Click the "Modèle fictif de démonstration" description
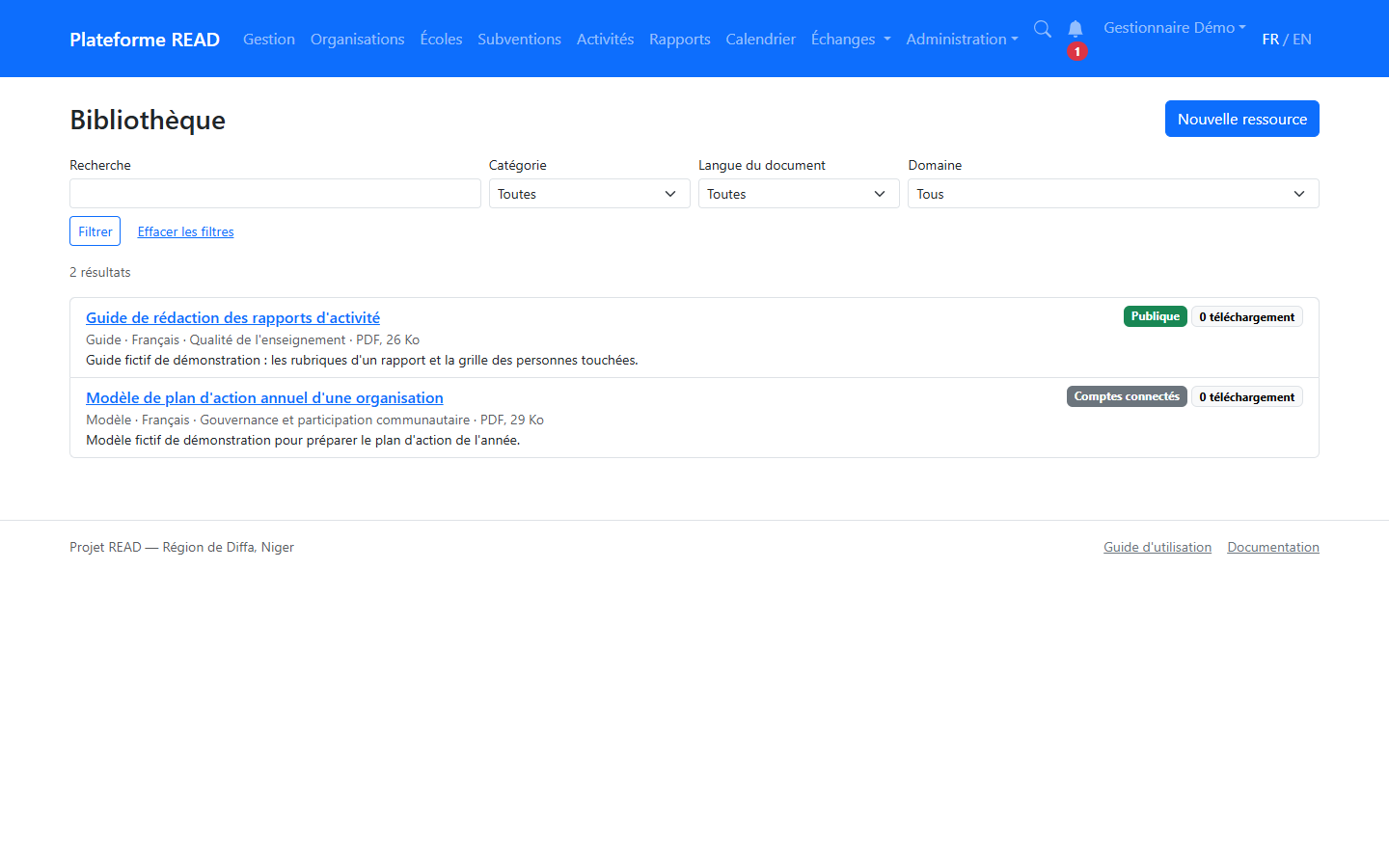Screen dimensions: 1389x868 click(303, 440)
